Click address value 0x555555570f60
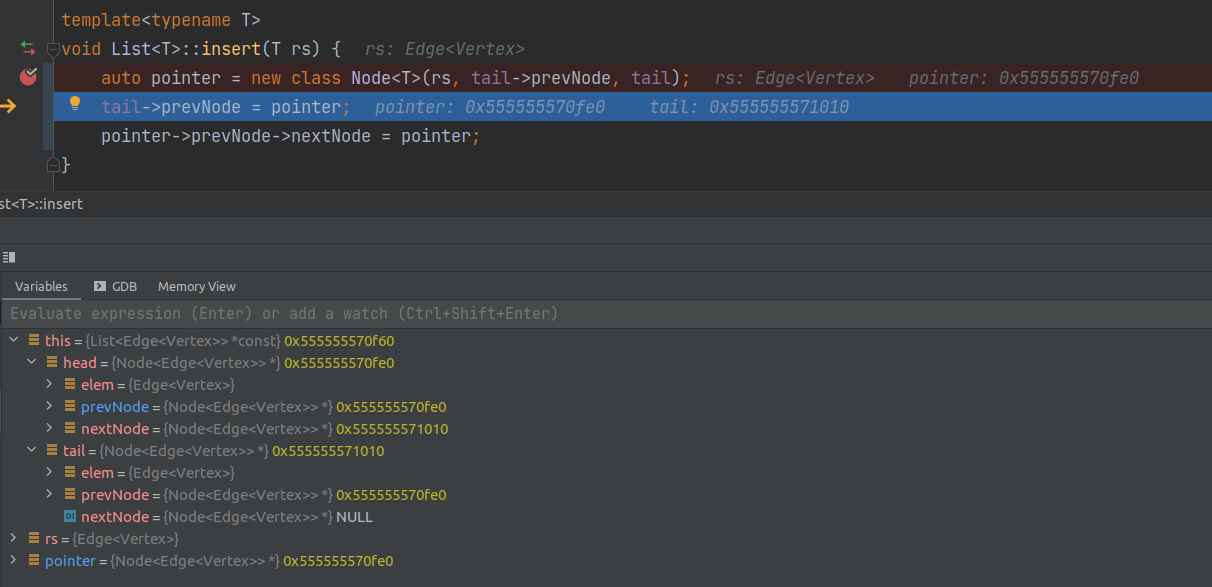This screenshot has width=1212, height=587. click(339, 341)
